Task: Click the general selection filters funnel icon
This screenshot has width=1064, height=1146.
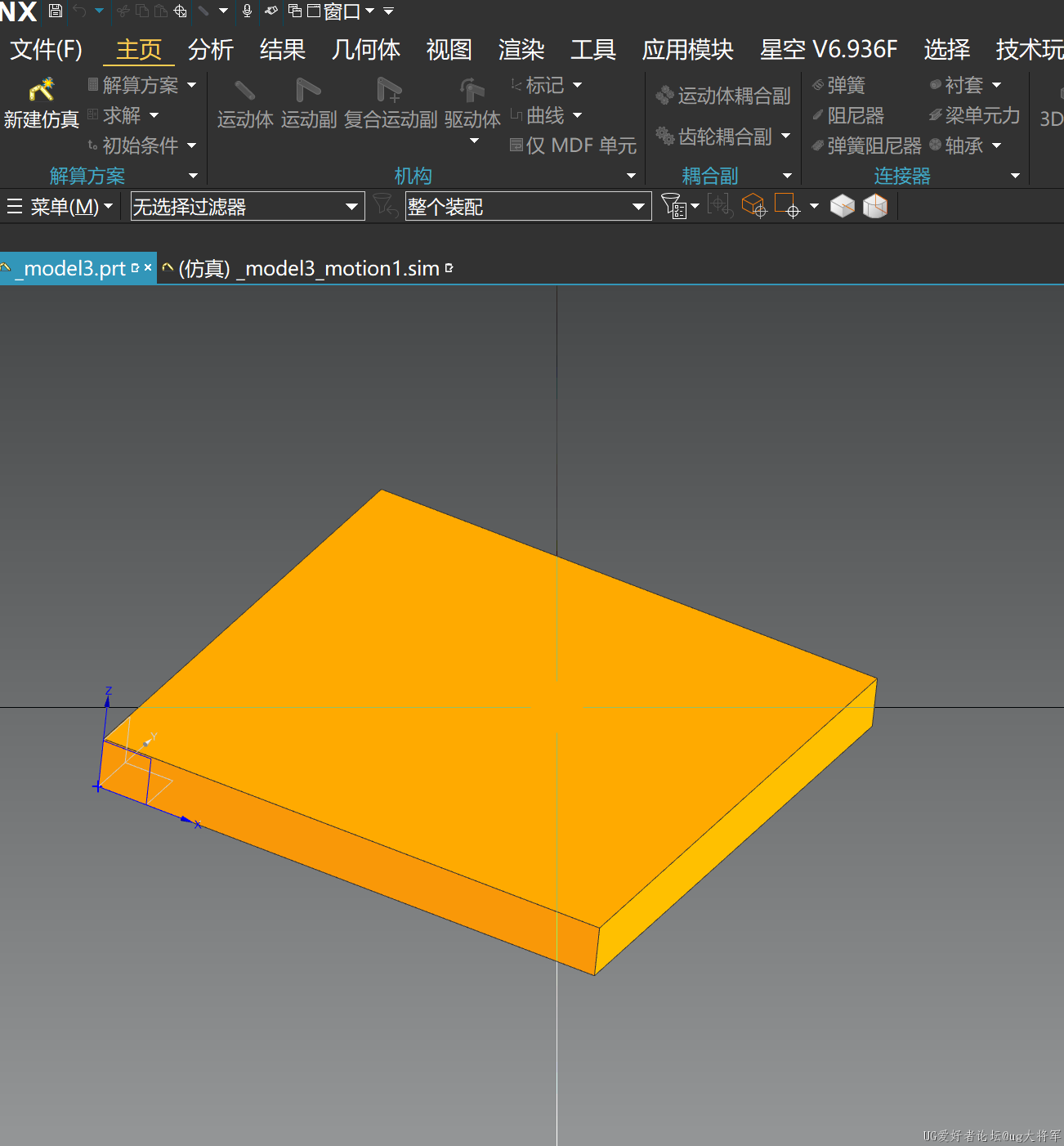Action: point(673,206)
